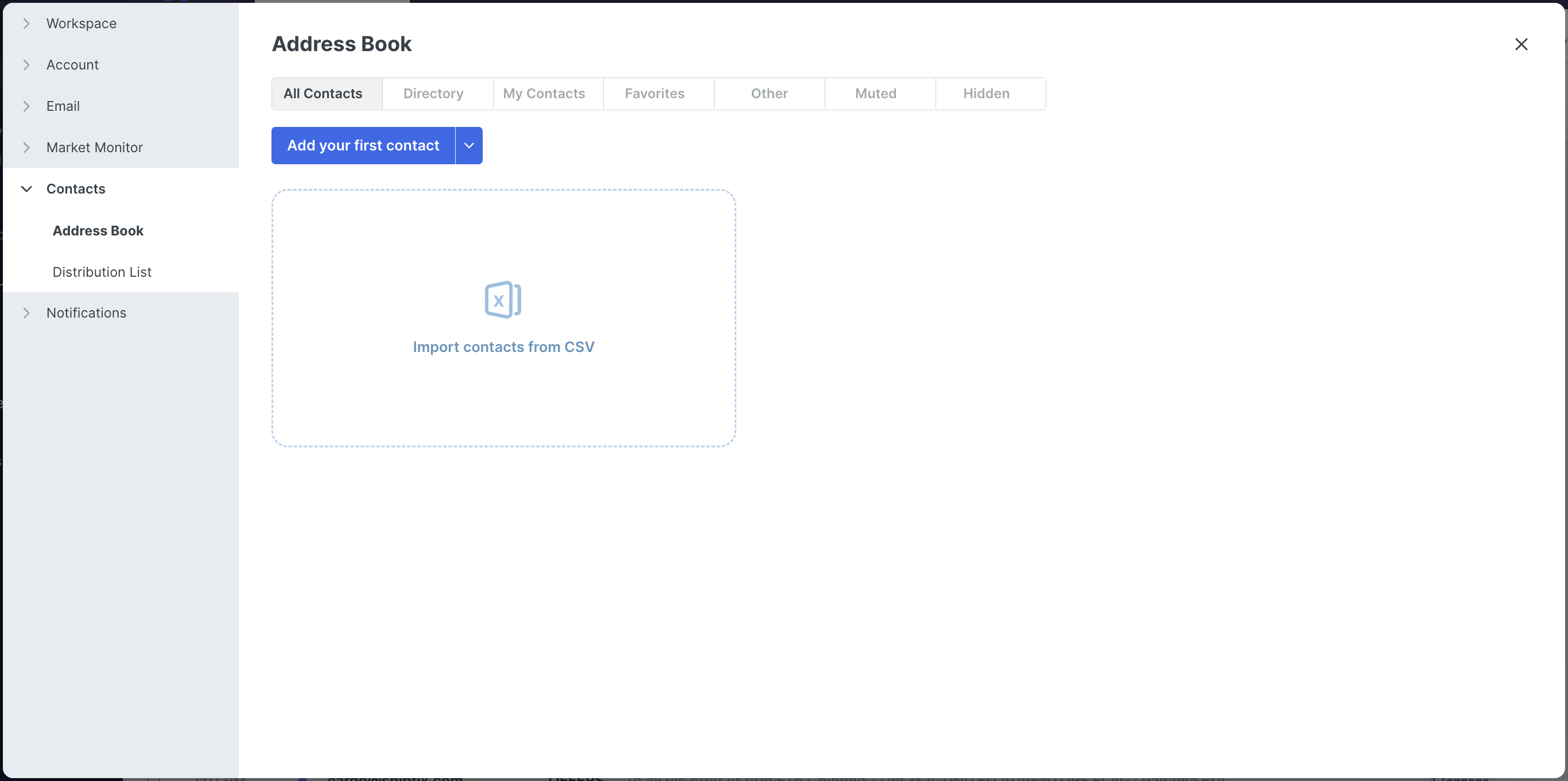The image size is (1568, 781).
Task: Close the Address Book dialog
Action: [1520, 44]
